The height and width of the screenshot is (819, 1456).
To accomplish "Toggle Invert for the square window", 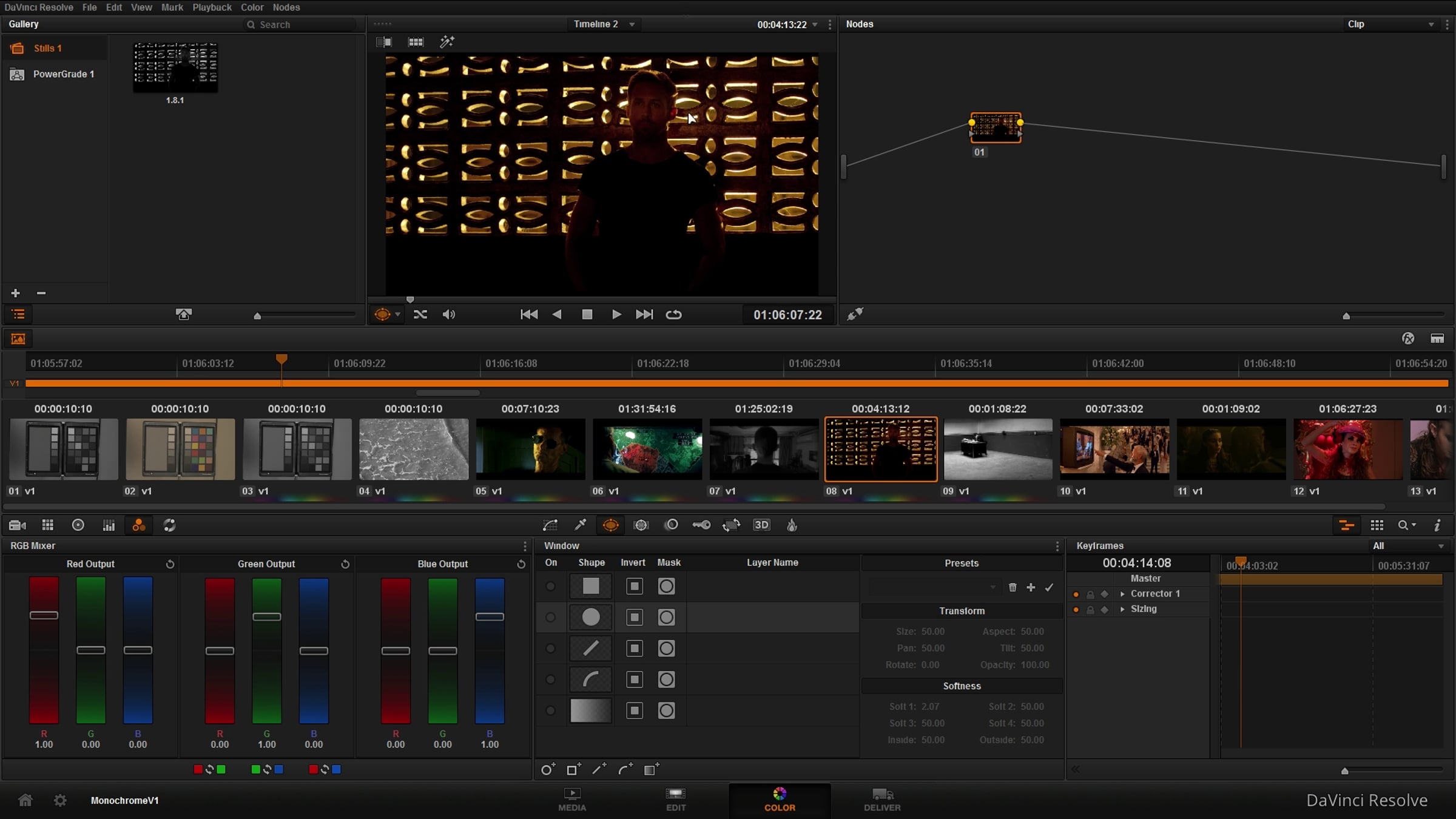I will coord(635,587).
